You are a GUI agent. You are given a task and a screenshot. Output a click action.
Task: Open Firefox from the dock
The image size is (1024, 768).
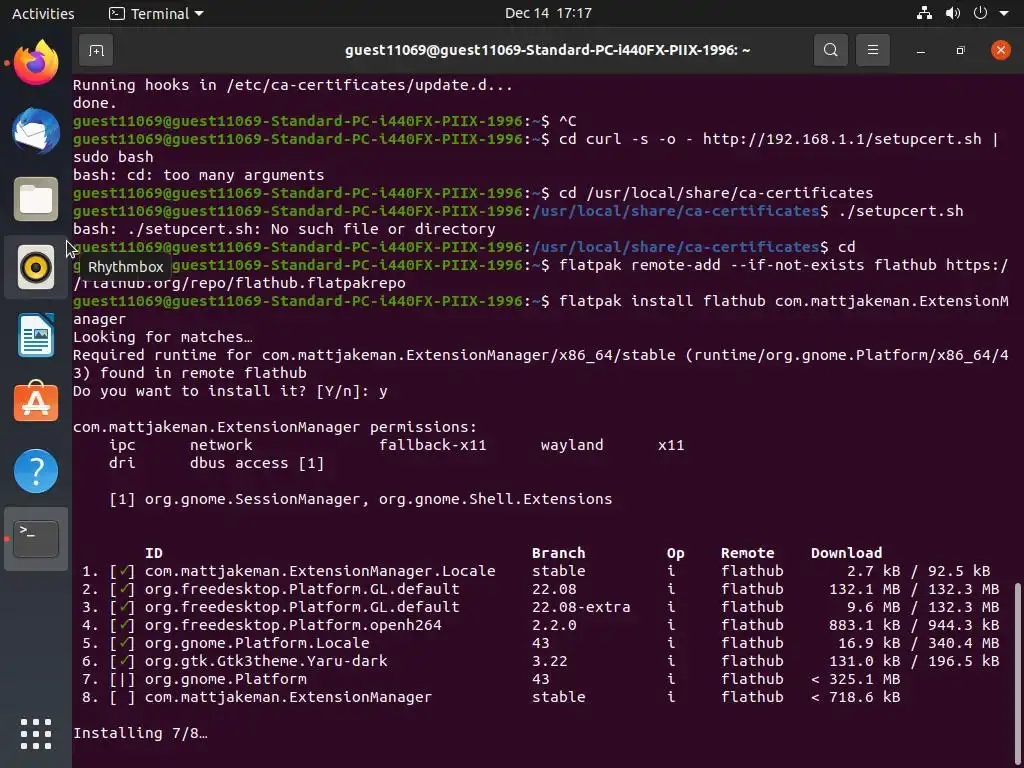pyautogui.click(x=36, y=63)
